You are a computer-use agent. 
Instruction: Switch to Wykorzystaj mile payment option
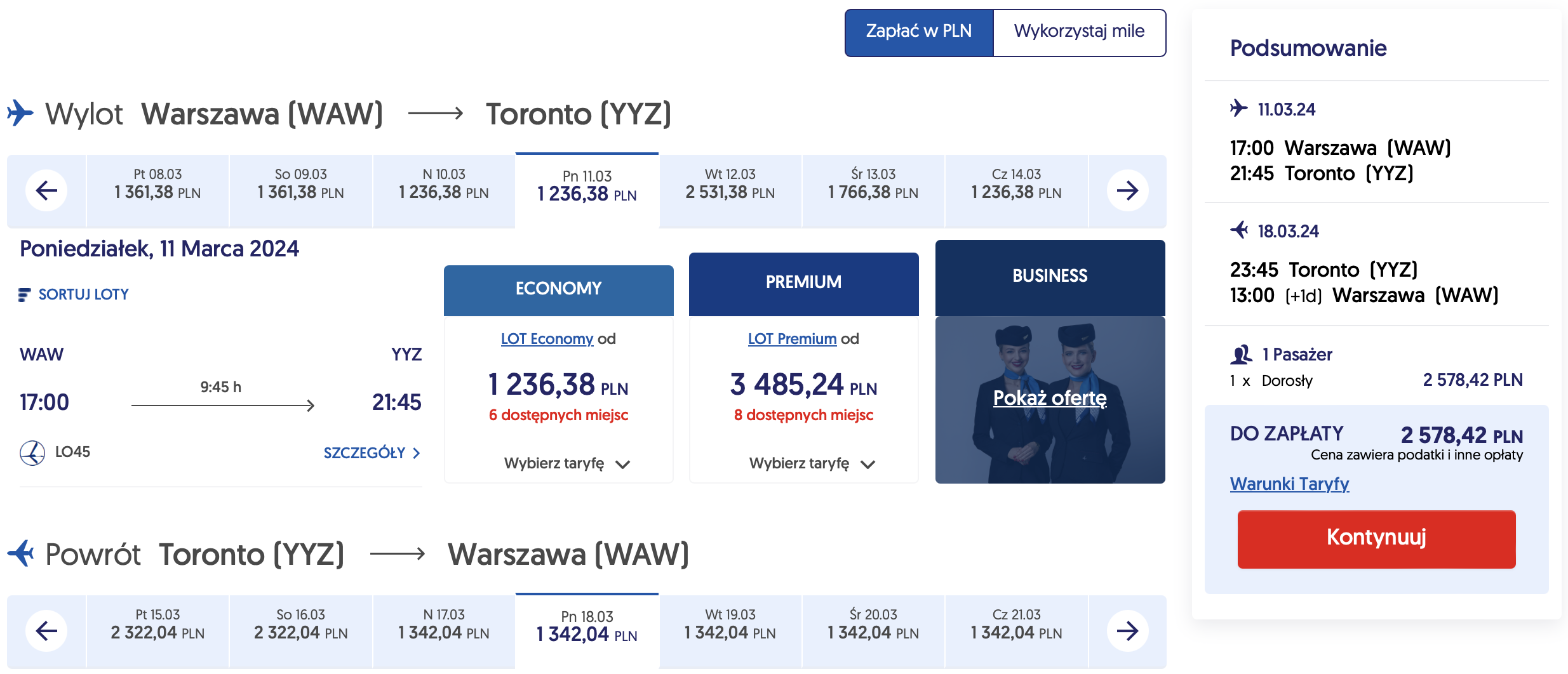(1079, 32)
